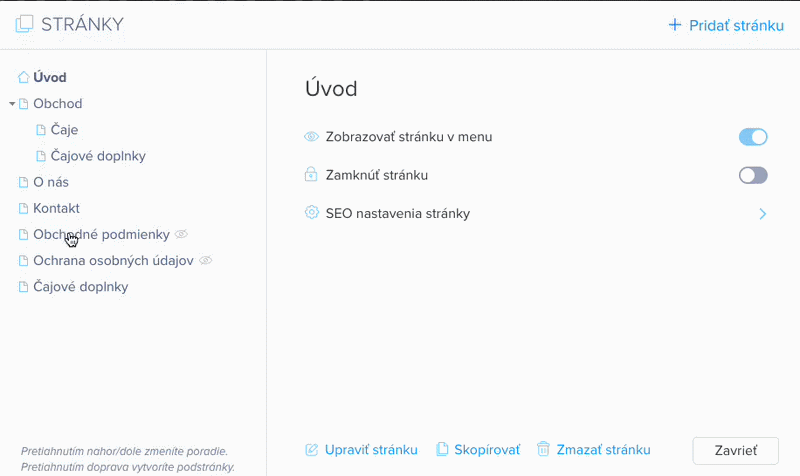This screenshot has width=800, height=476.
Task: Click the plus icon to add page
Action: [x=674, y=25]
